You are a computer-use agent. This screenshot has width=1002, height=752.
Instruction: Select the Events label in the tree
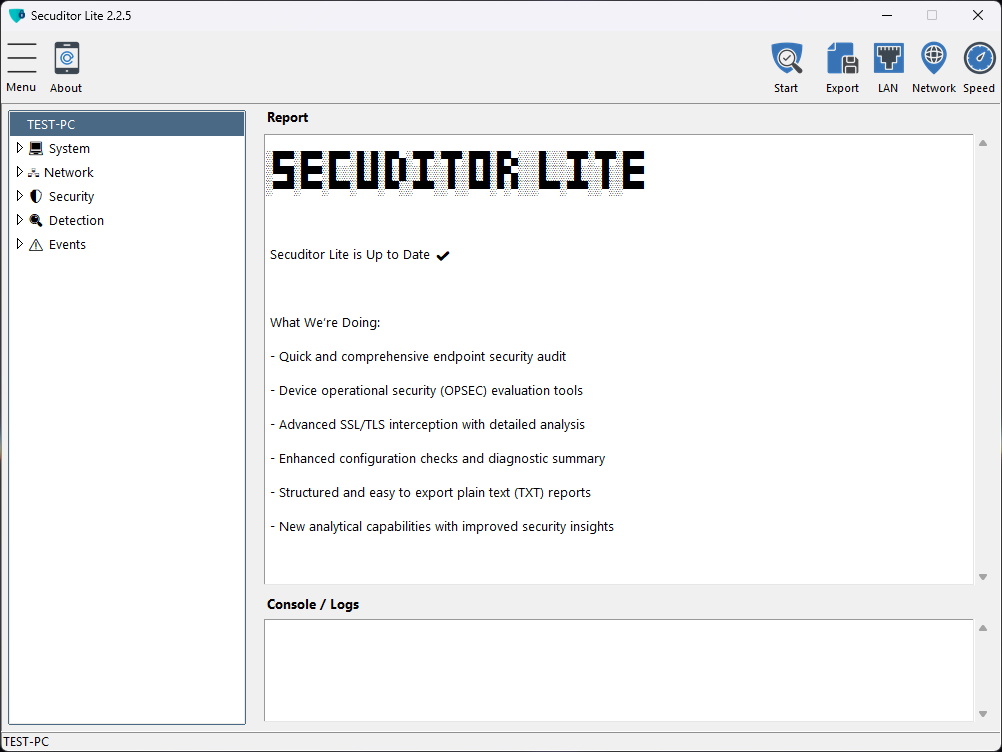click(x=67, y=245)
